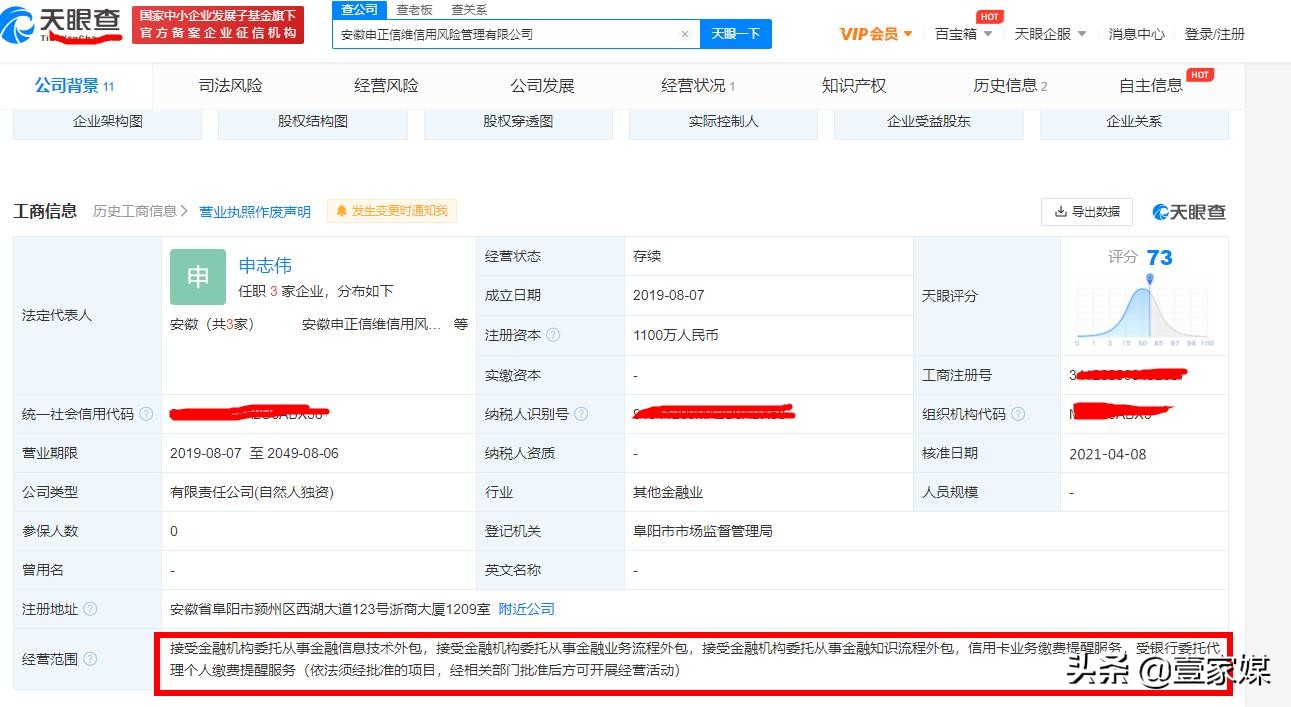Clear the search box with the × icon

coord(685,33)
